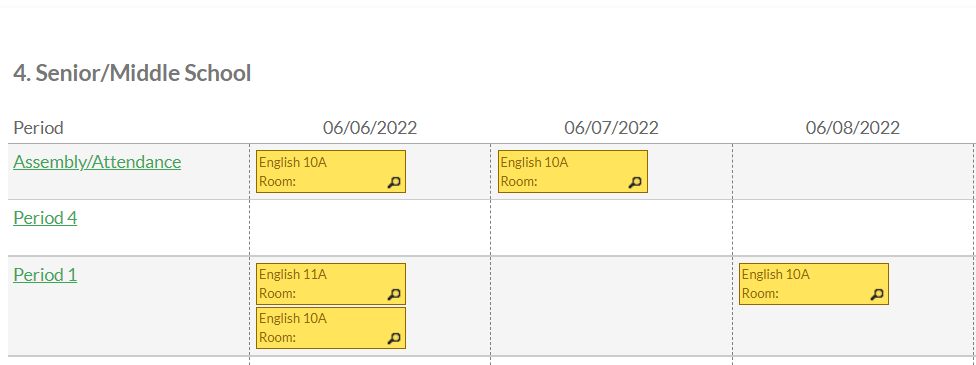Click magnifier icon in Assembly English 10A on 06/07/2022

pyautogui.click(x=635, y=182)
